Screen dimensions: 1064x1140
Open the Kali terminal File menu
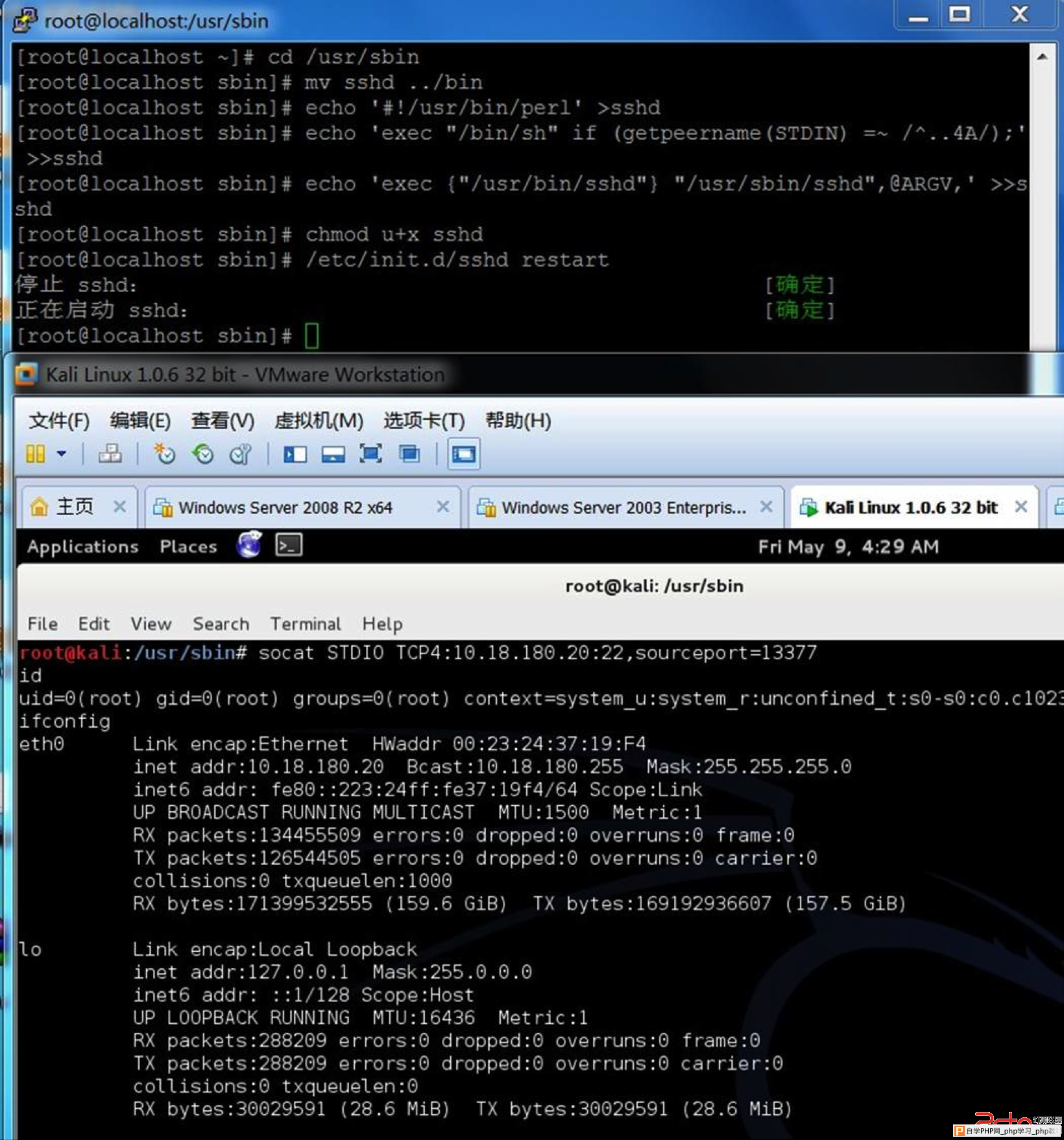[x=43, y=624]
